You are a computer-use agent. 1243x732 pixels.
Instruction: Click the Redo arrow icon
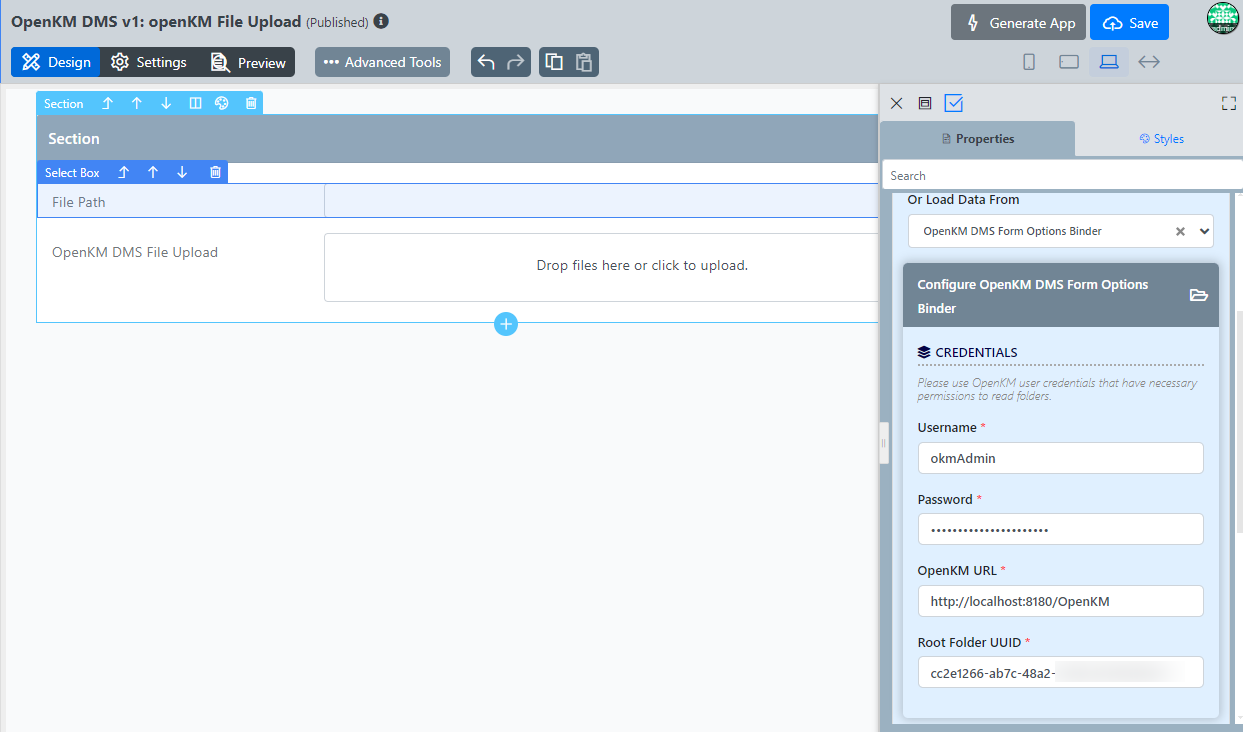tap(515, 62)
